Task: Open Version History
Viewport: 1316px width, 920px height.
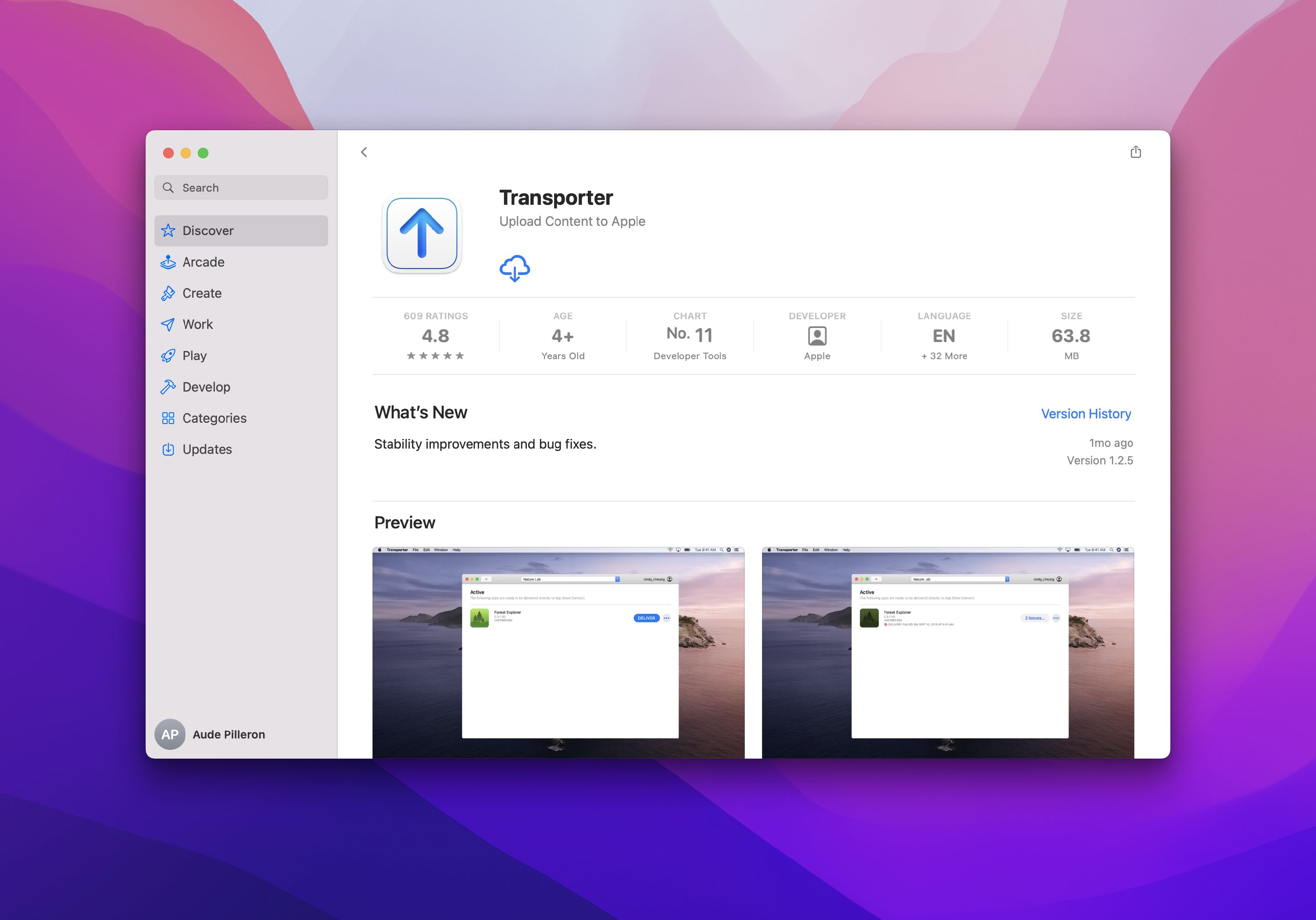Action: pyautogui.click(x=1086, y=413)
